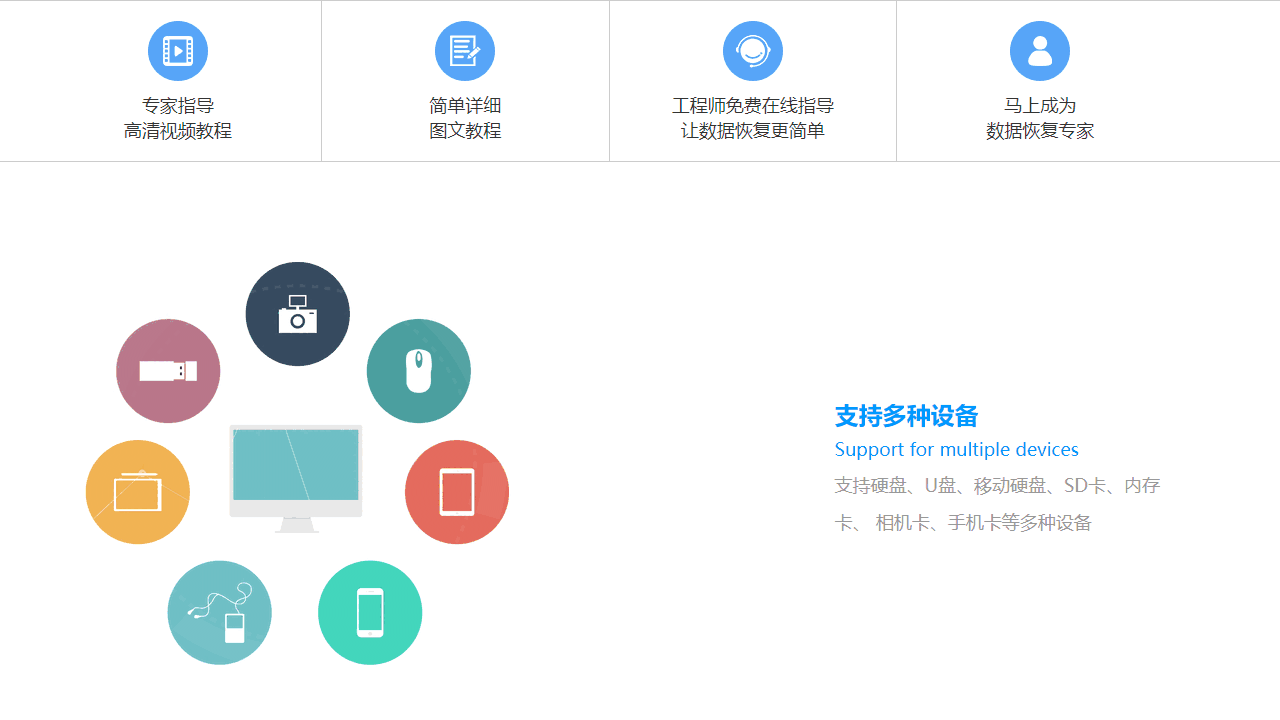1280x720 pixels.
Task: Select the USB flash drive icon
Action: pyautogui.click(x=168, y=370)
